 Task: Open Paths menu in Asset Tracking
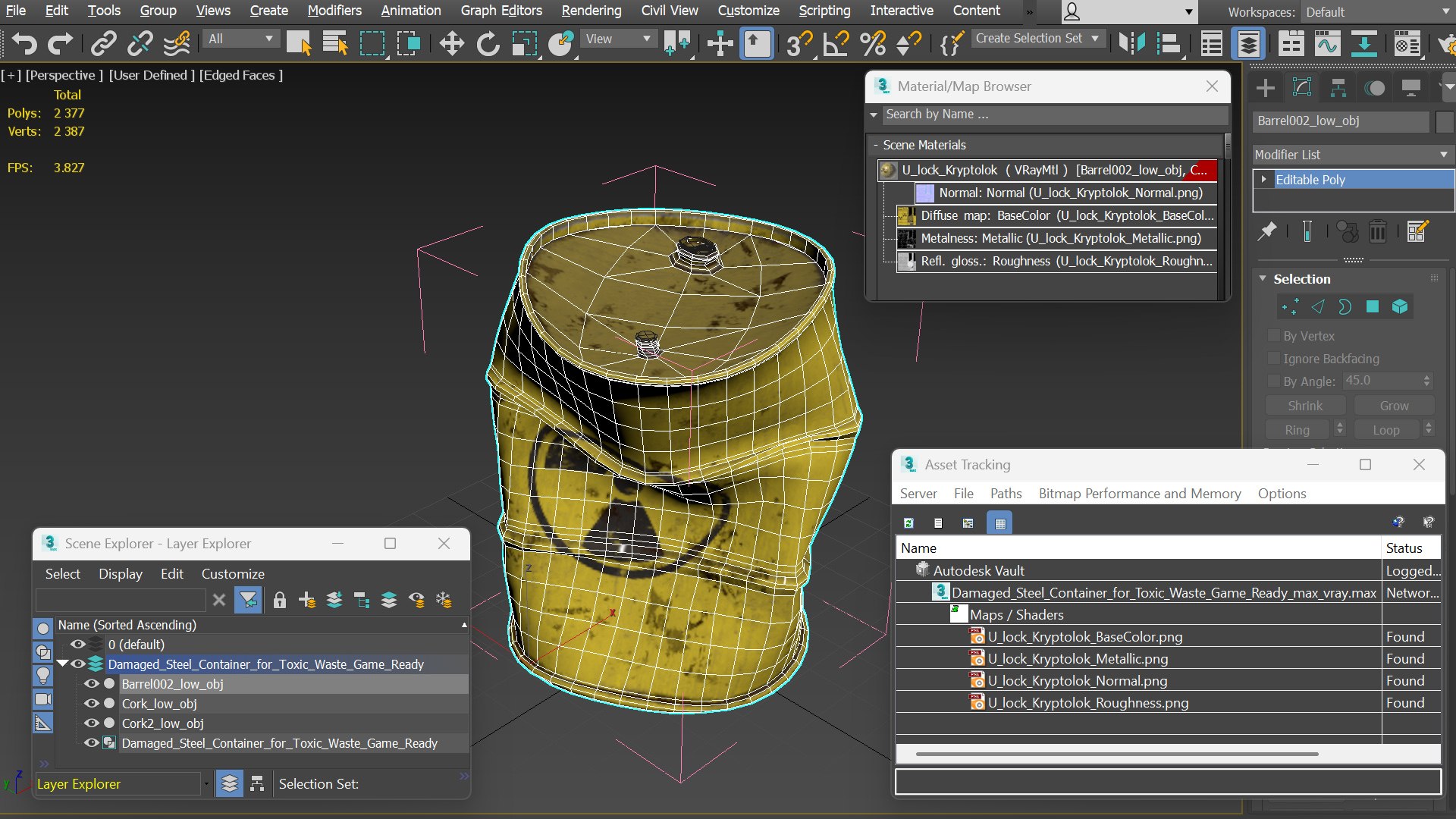pyautogui.click(x=1006, y=493)
